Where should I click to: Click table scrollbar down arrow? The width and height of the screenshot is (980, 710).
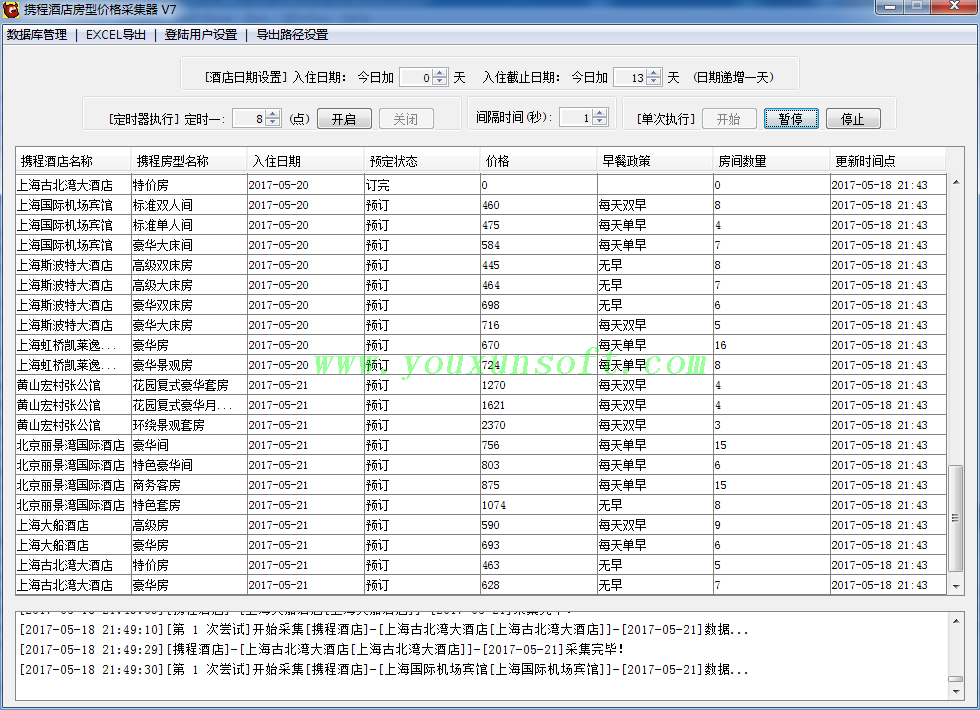[x=956, y=586]
